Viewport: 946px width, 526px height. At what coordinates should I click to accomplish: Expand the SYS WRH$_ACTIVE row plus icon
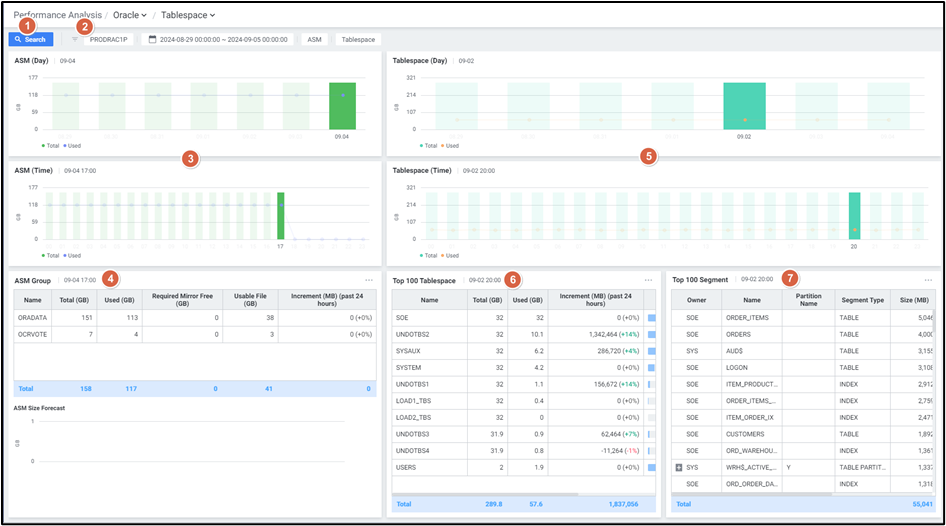pos(679,467)
